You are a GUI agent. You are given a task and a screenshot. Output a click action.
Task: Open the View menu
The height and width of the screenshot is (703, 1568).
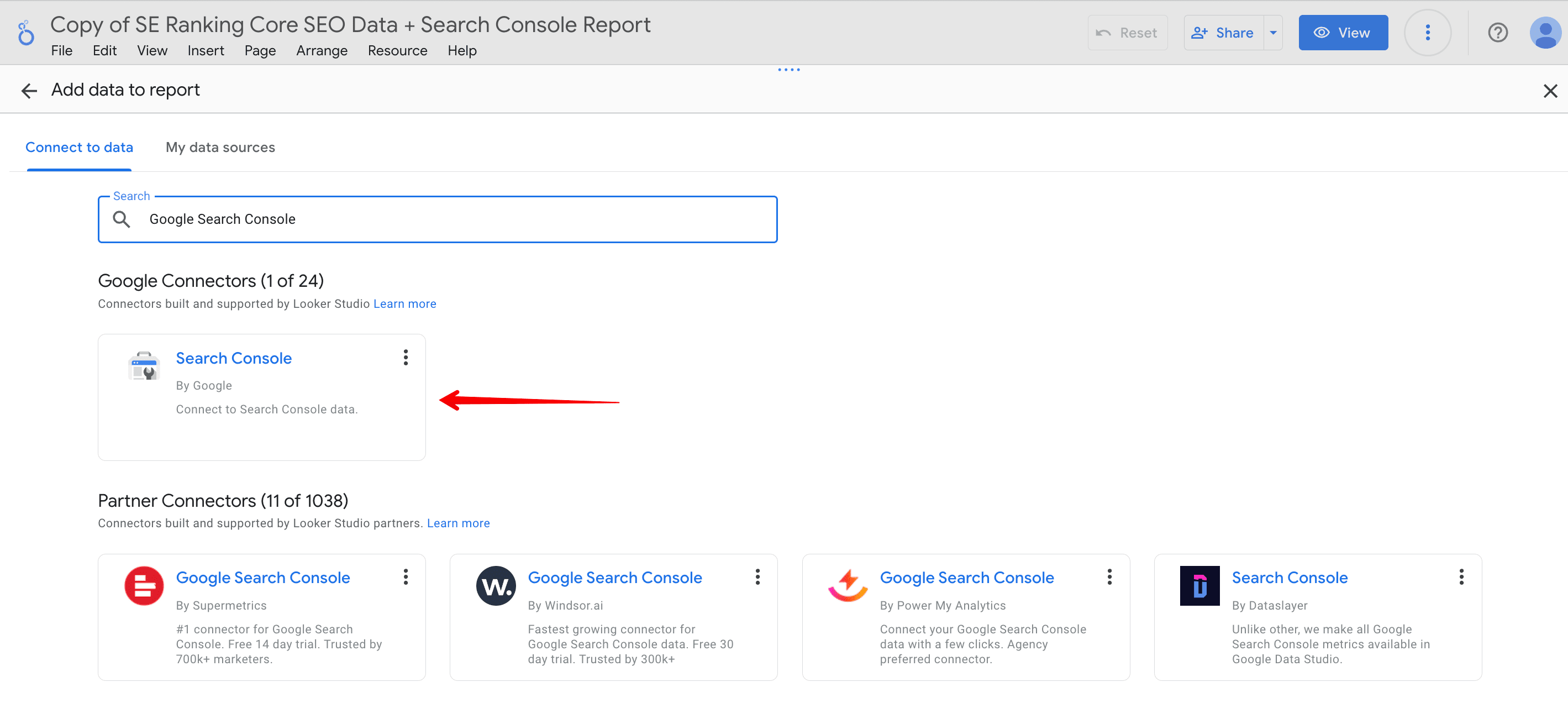coord(152,50)
